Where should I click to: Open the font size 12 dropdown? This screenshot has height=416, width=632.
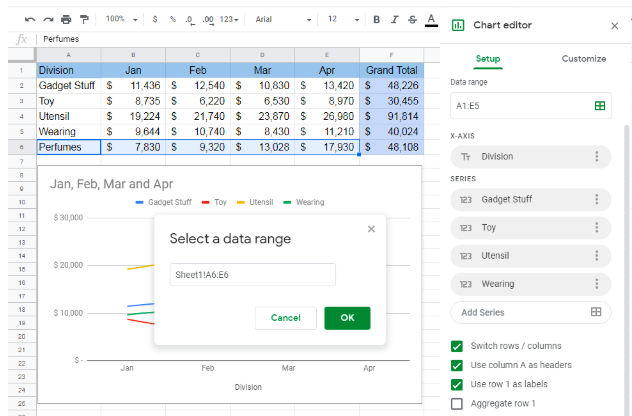click(343, 19)
